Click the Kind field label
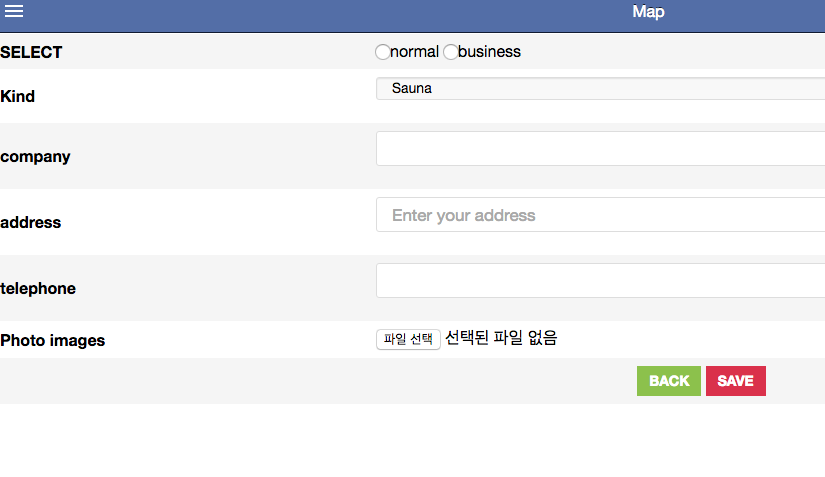The image size is (825, 477). pos(17,96)
